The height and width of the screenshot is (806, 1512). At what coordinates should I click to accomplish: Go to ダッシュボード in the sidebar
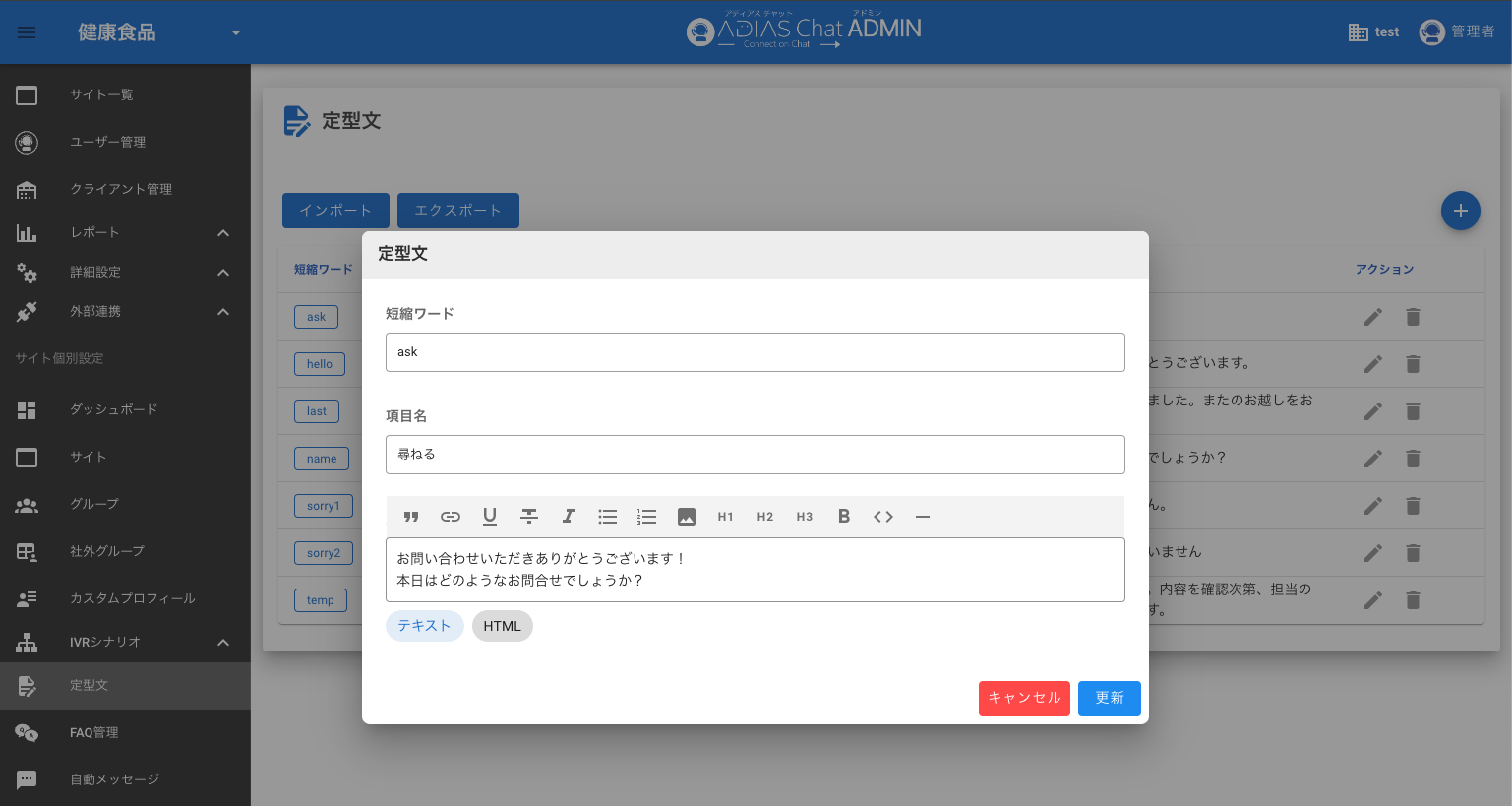(113, 409)
